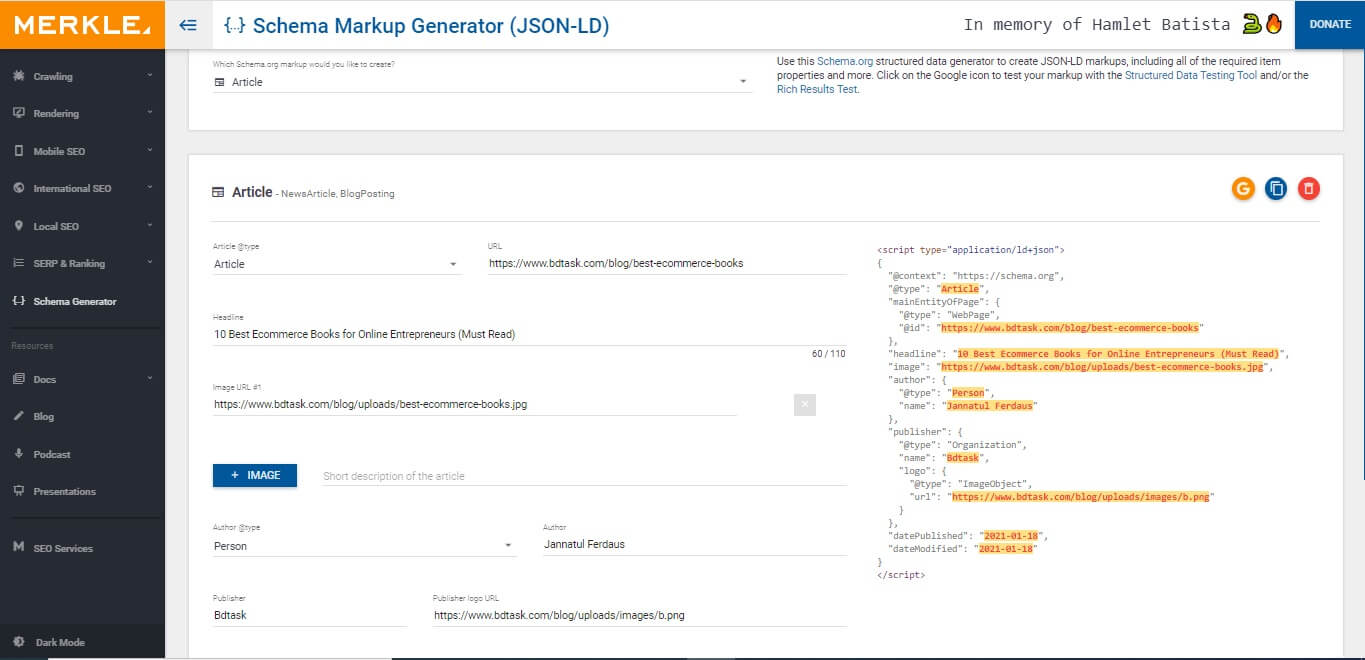Click the DONATE button

pos(1331,23)
